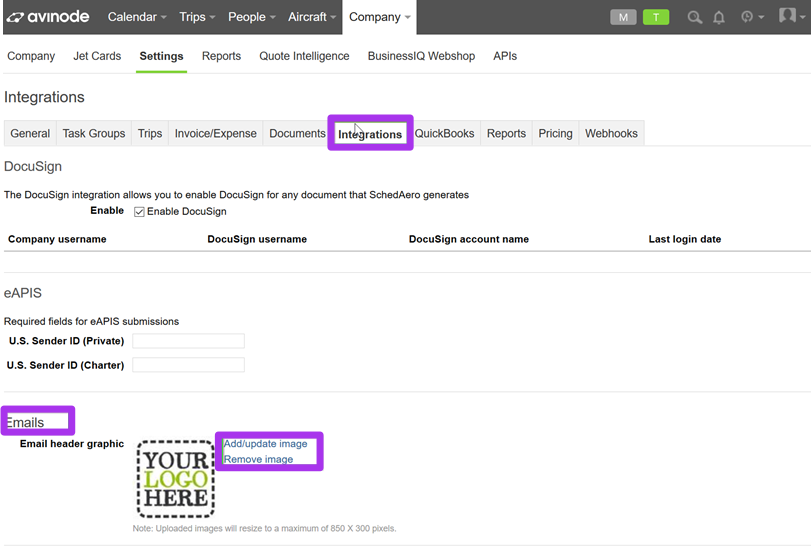The width and height of the screenshot is (811, 547).
Task: Select the Integrations tab
Action: pos(370,134)
